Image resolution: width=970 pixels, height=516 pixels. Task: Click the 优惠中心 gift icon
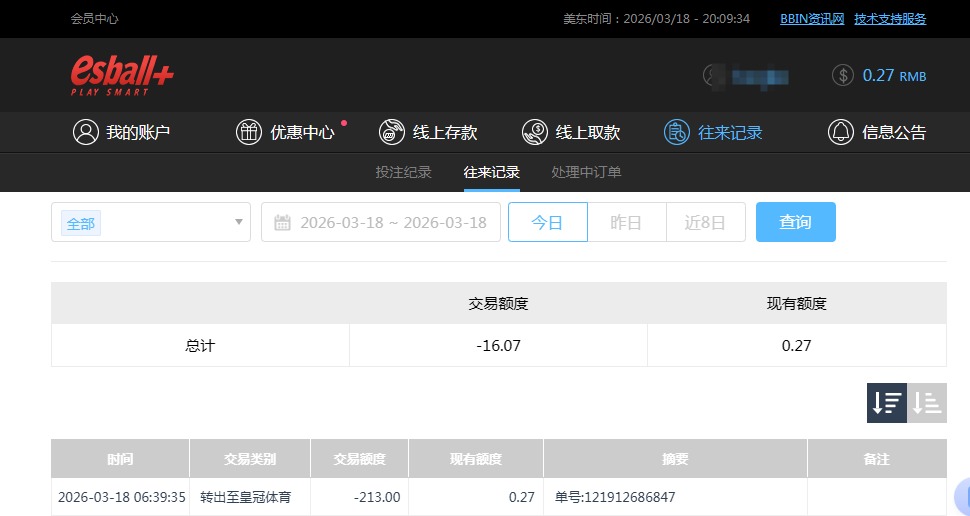249,132
